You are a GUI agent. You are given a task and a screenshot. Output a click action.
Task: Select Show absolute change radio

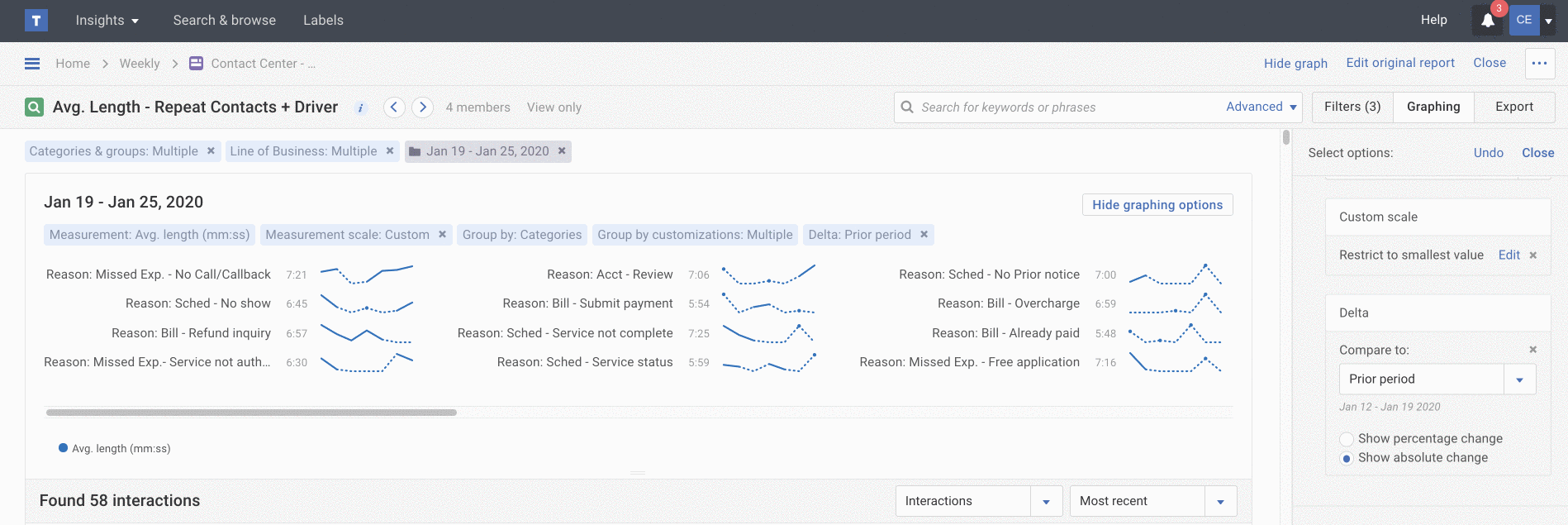click(1347, 458)
